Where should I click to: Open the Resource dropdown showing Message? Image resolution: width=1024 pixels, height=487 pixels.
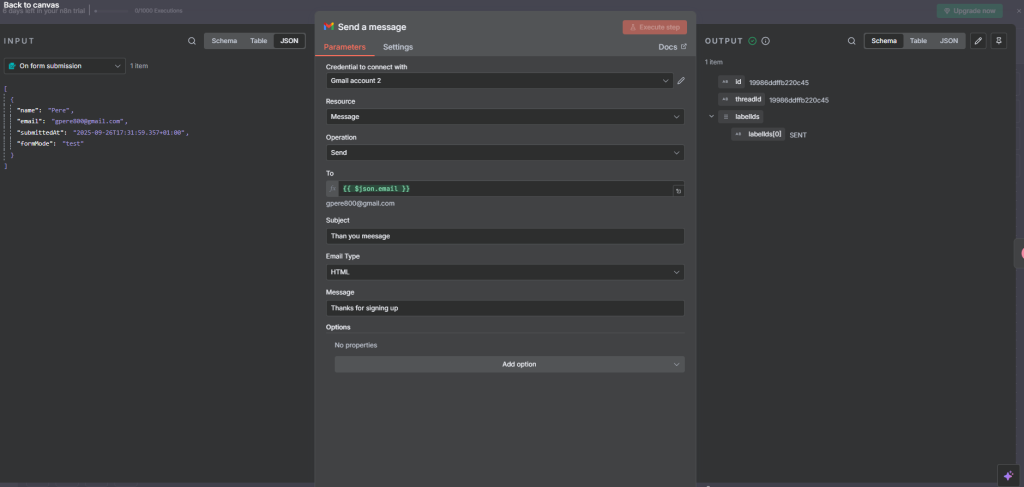(x=505, y=116)
